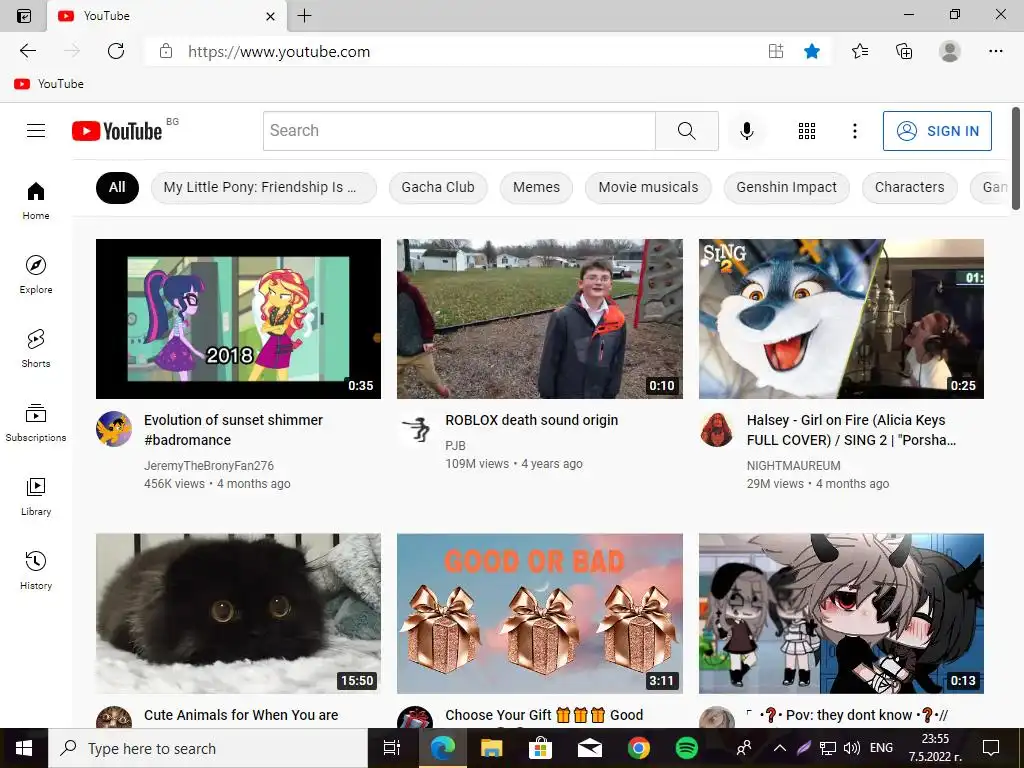Image resolution: width=1024 pixels, height=768 pixels.
Task: Close the YouTube browser tab
Action: coord(270,16)
